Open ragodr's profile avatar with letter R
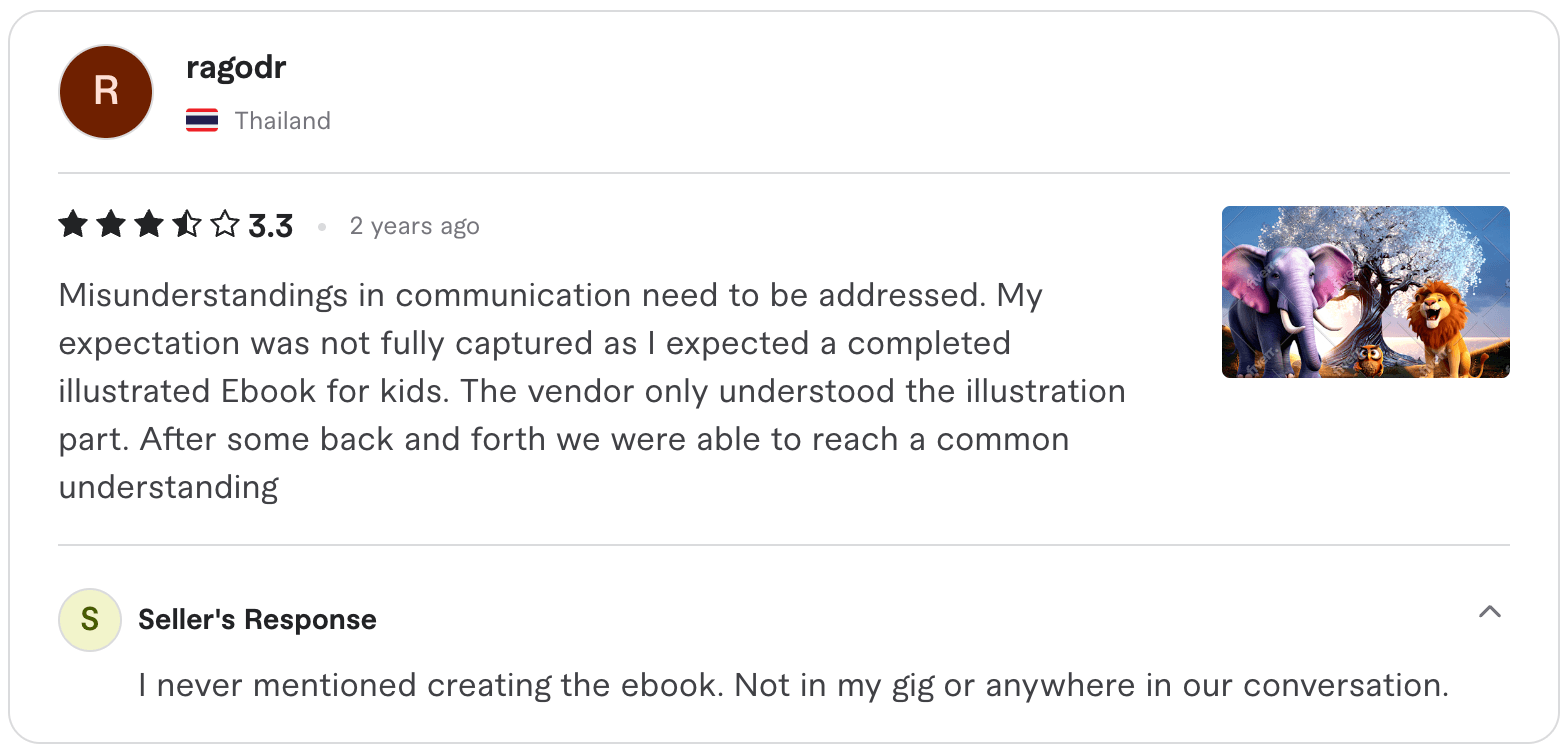This screenshot has height=752, width=1568. tap(105, 91)
